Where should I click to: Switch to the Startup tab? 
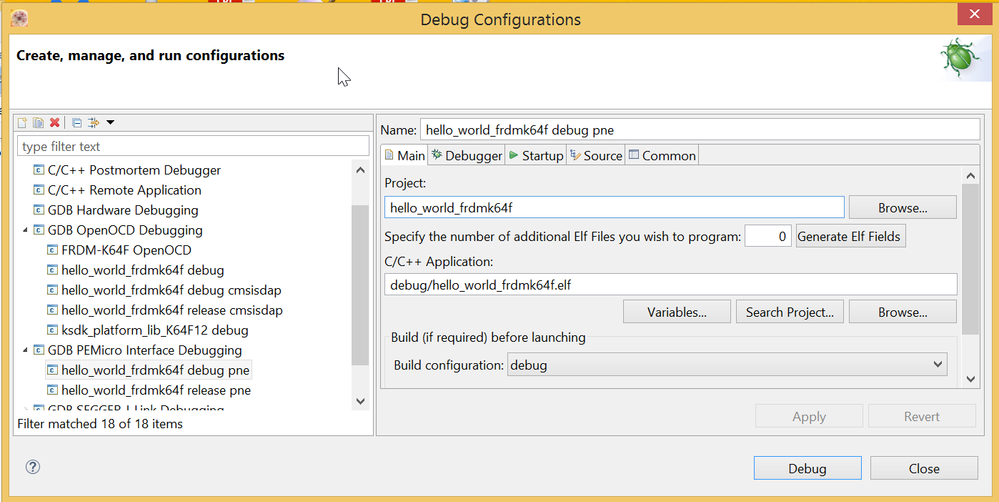pos(535,155)
